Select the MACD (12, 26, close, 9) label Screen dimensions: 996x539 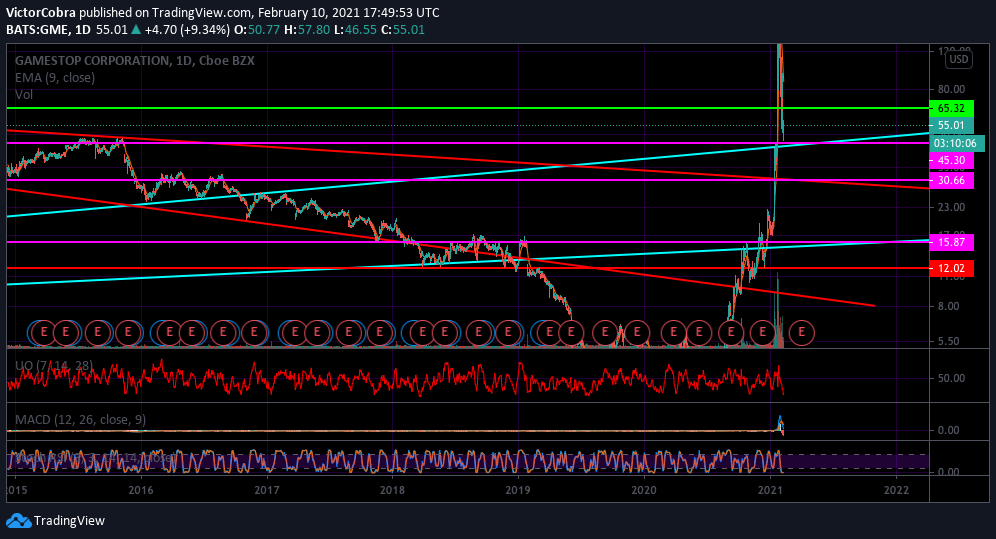[x=80, y=420]
